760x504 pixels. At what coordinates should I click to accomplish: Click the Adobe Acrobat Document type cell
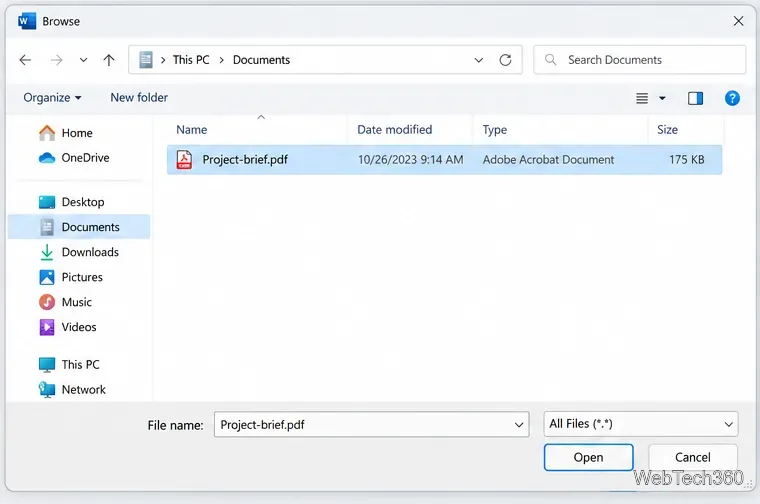(548, 159)
